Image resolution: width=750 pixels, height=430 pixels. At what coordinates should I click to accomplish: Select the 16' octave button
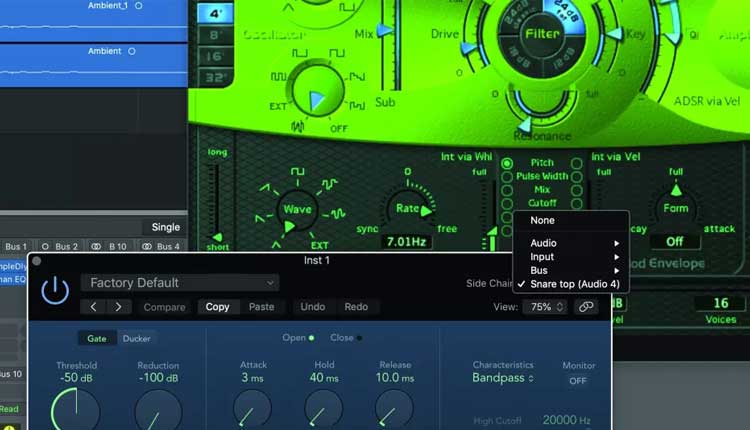(215, 56)
